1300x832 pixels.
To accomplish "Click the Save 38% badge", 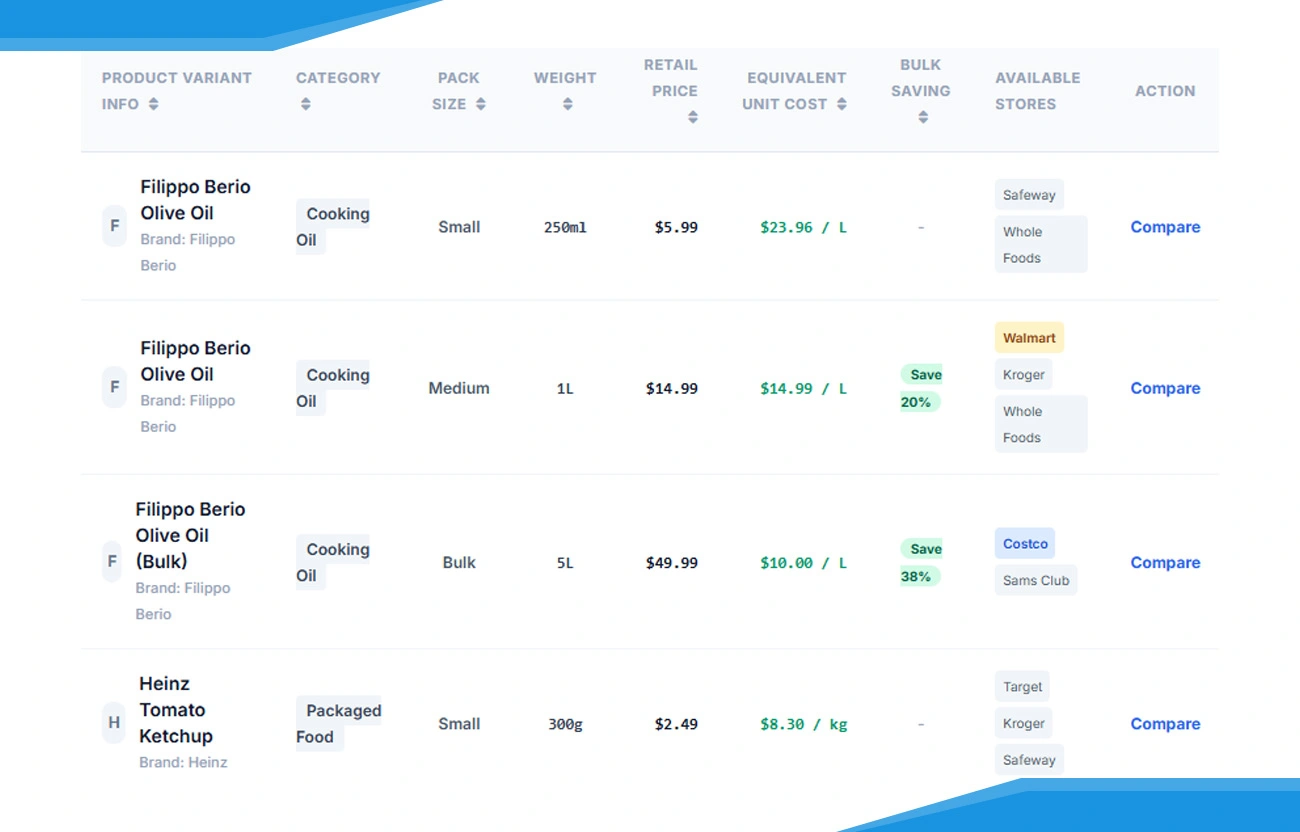I will tap(921, 562).
